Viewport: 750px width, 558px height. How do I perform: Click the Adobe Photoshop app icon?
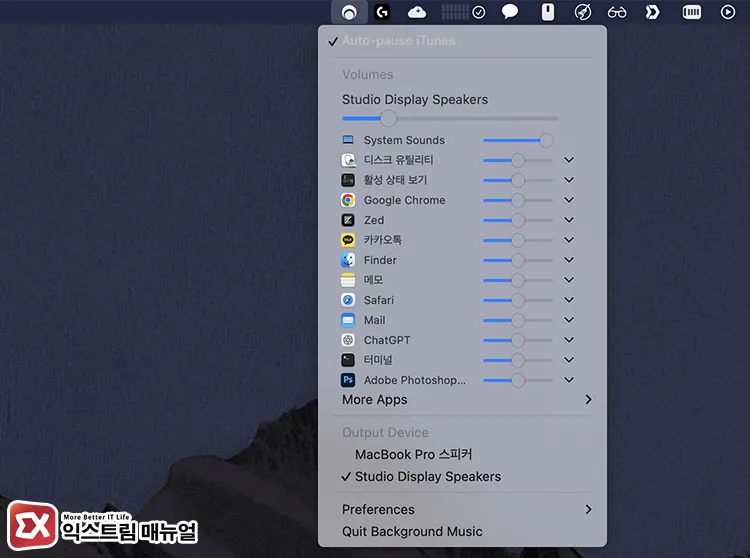tap(348, 380)
